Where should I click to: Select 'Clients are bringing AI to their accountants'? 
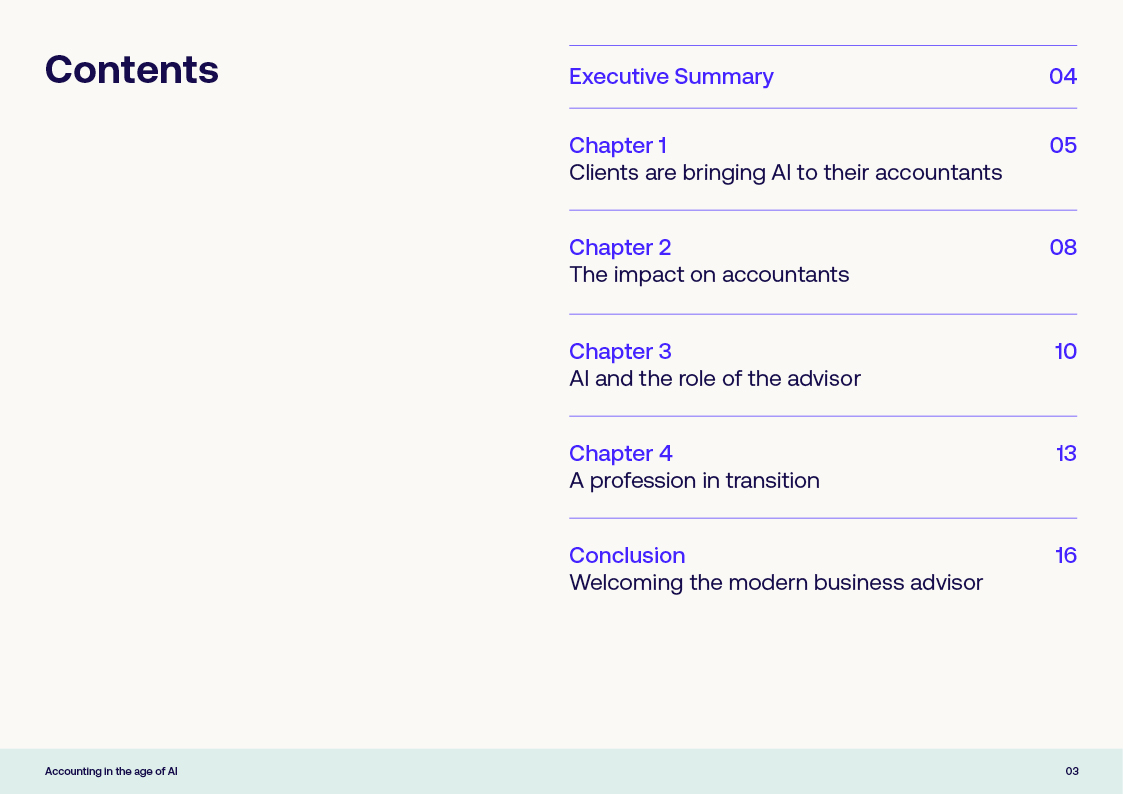point(785,173)
